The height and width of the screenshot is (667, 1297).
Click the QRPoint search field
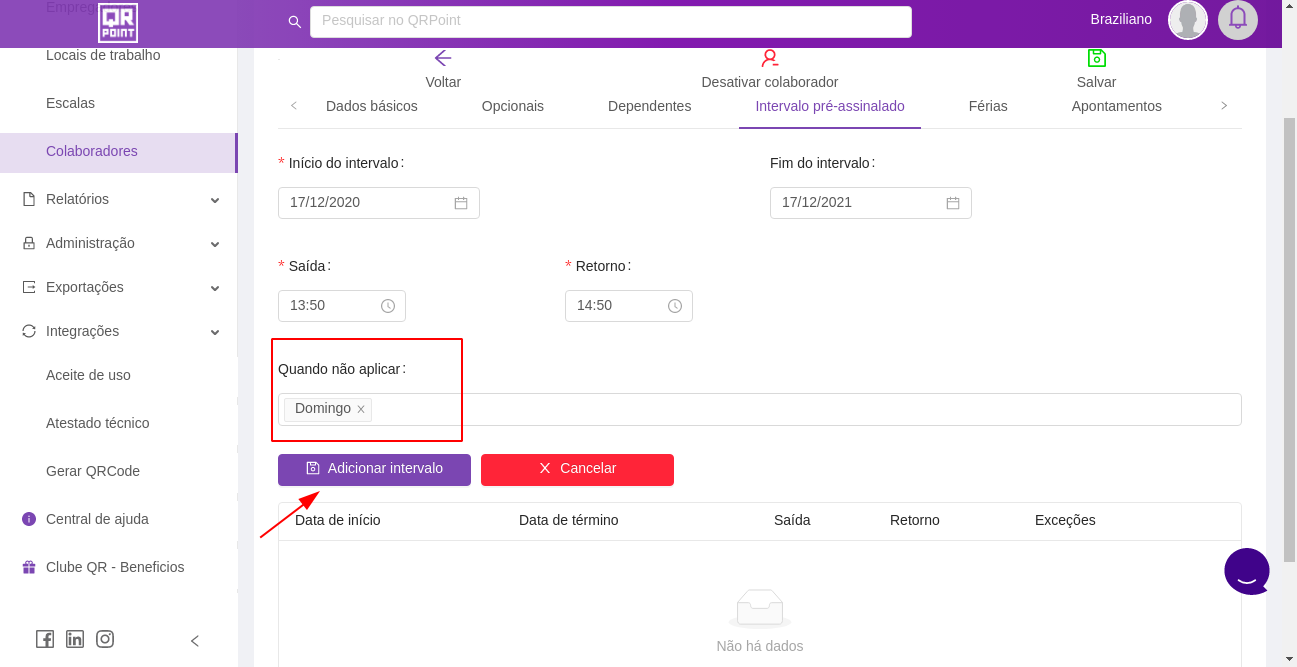[x=610, y=21]
